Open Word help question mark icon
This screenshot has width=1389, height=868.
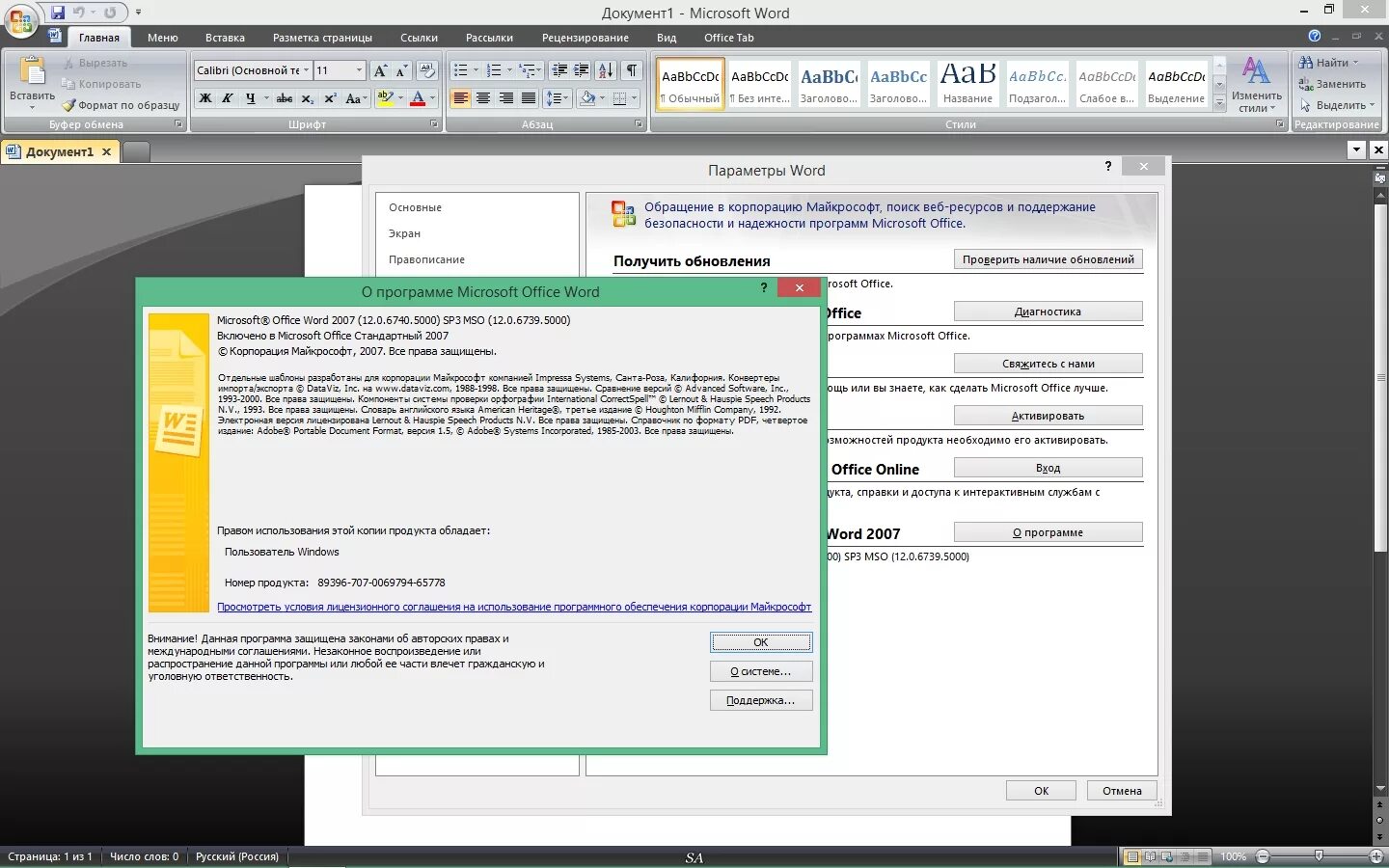1315,36
